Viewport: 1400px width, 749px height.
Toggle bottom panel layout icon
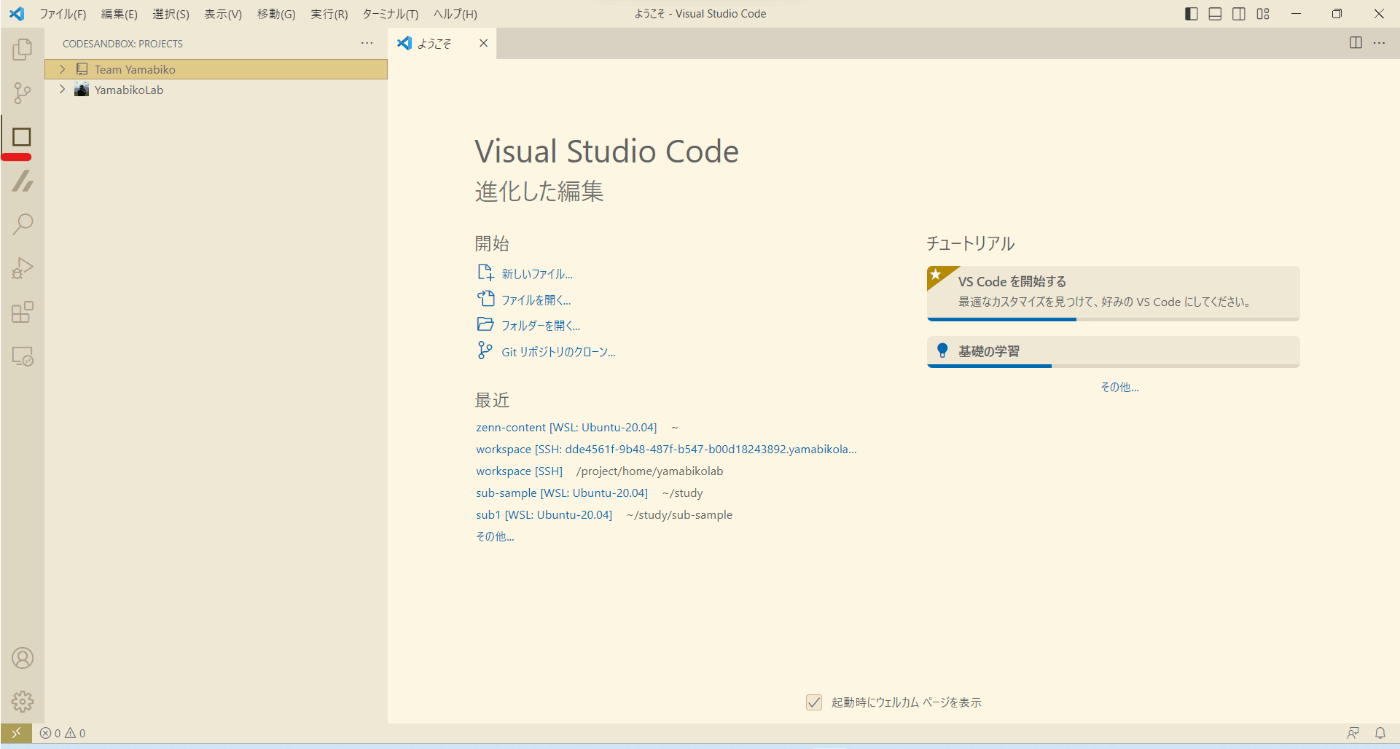(x=1215, y=14)
